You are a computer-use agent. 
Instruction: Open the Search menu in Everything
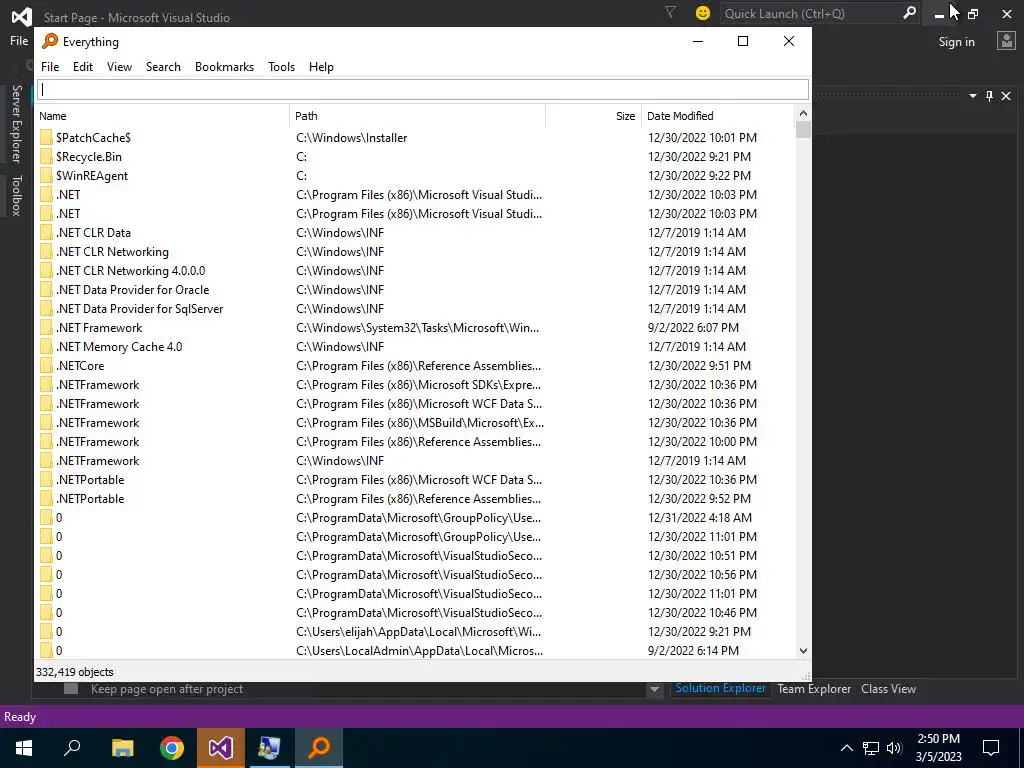coord(163,67)
